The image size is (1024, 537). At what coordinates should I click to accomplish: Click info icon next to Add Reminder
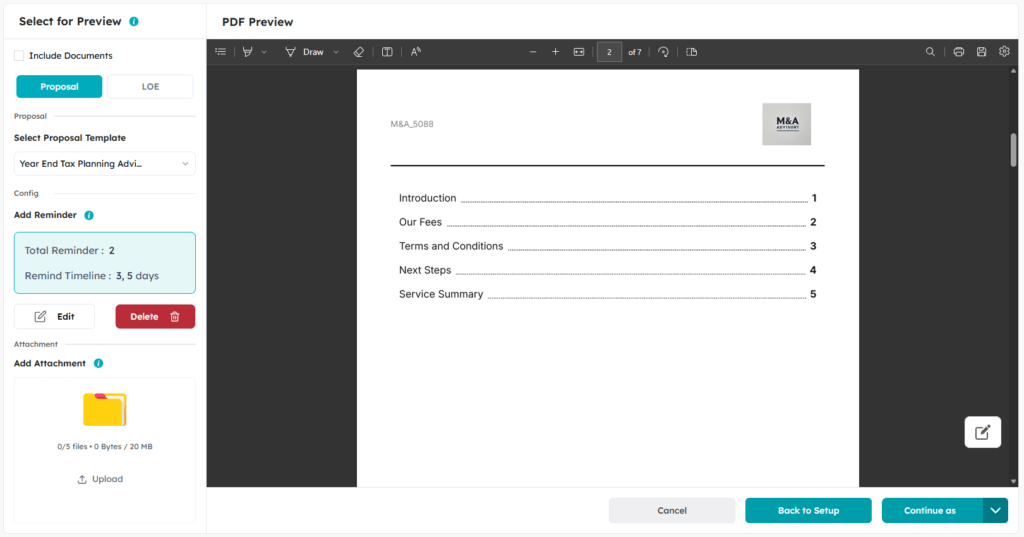[89, 215]
